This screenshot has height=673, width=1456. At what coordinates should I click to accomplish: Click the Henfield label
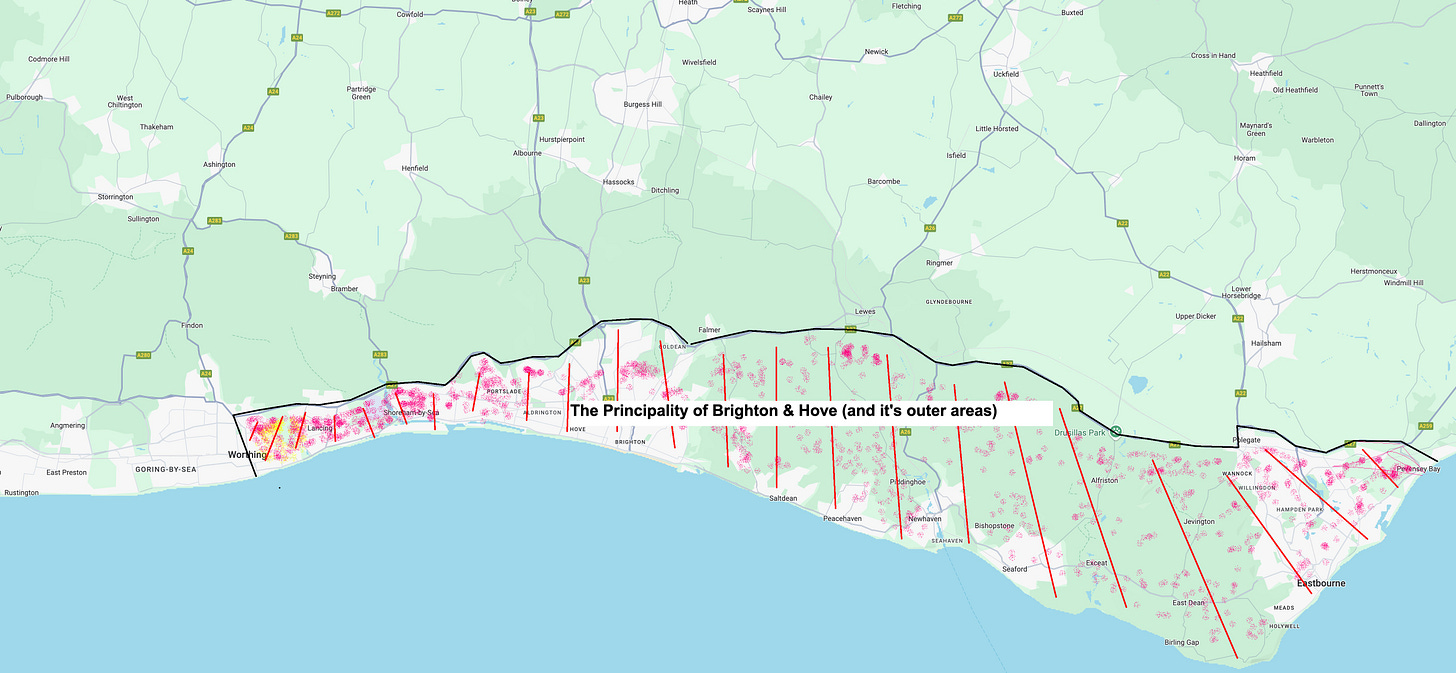414,168
